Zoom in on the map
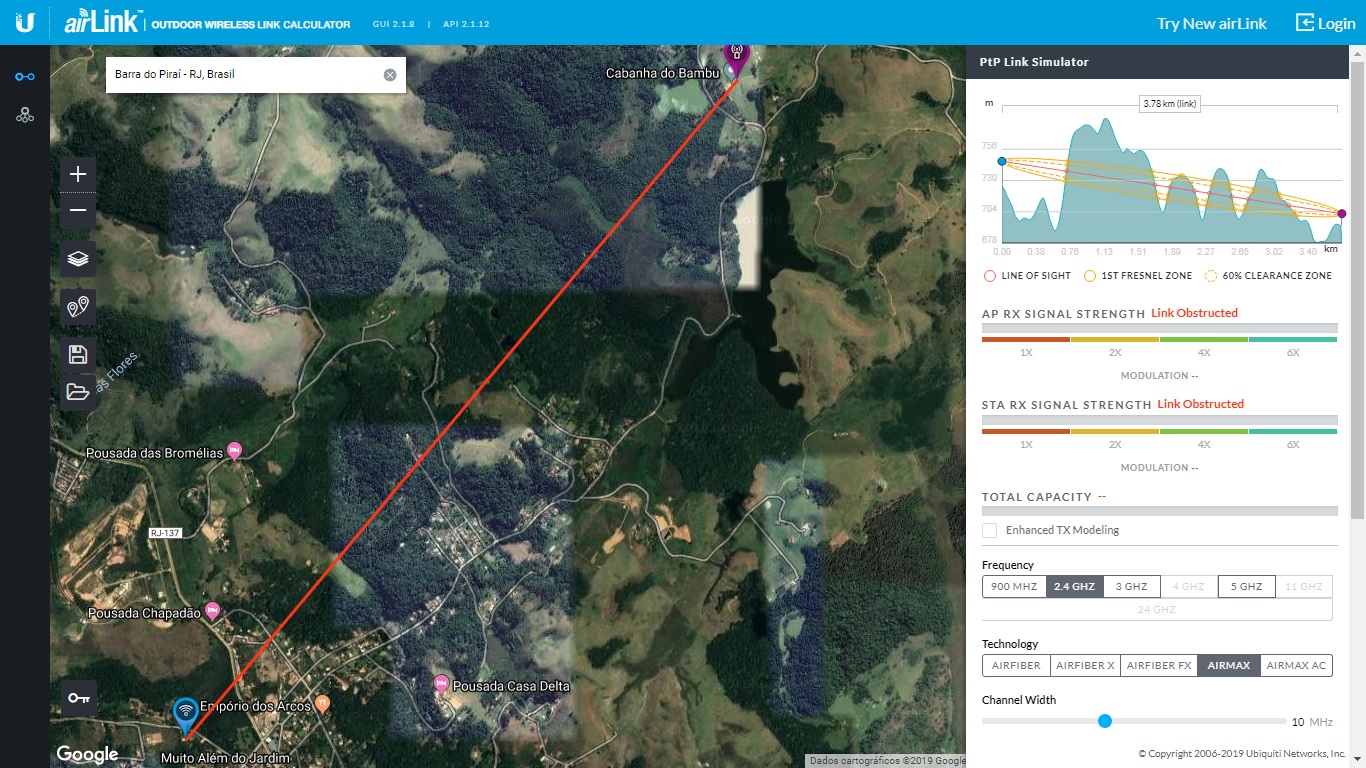The width and height of the screenshot is (1366, 768). [78, 174]
